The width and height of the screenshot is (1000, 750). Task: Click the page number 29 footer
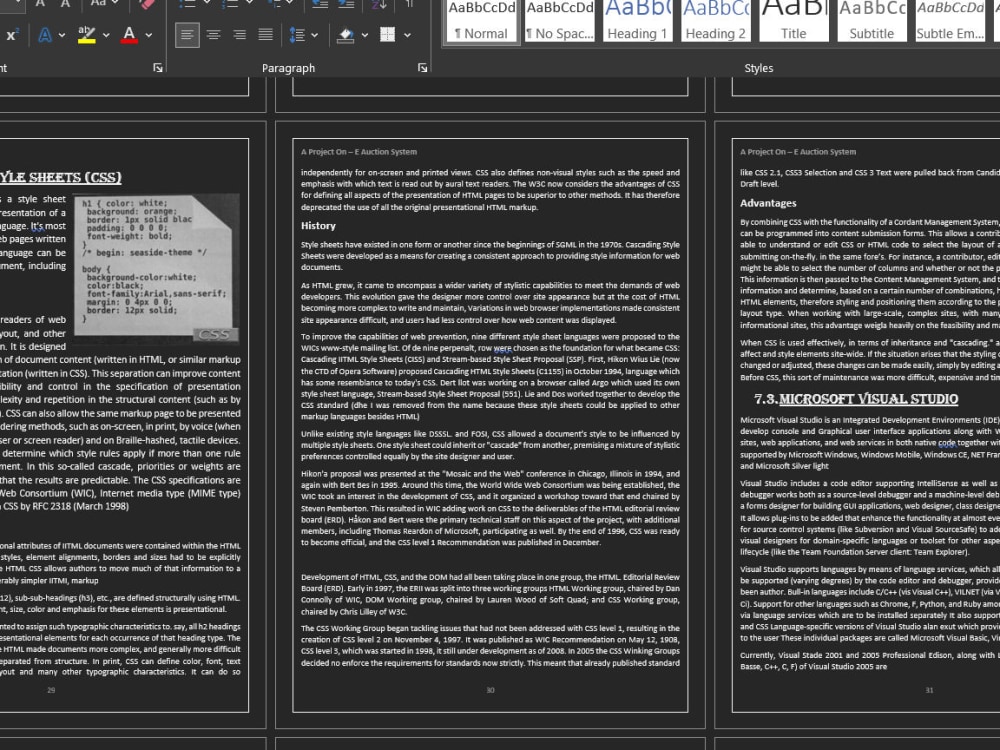point(51,690)
